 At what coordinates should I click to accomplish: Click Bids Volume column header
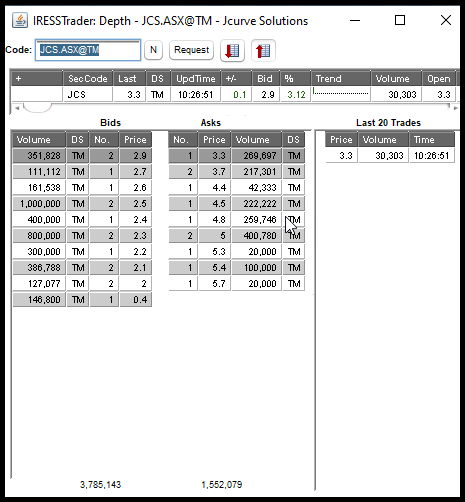(39, 139)
